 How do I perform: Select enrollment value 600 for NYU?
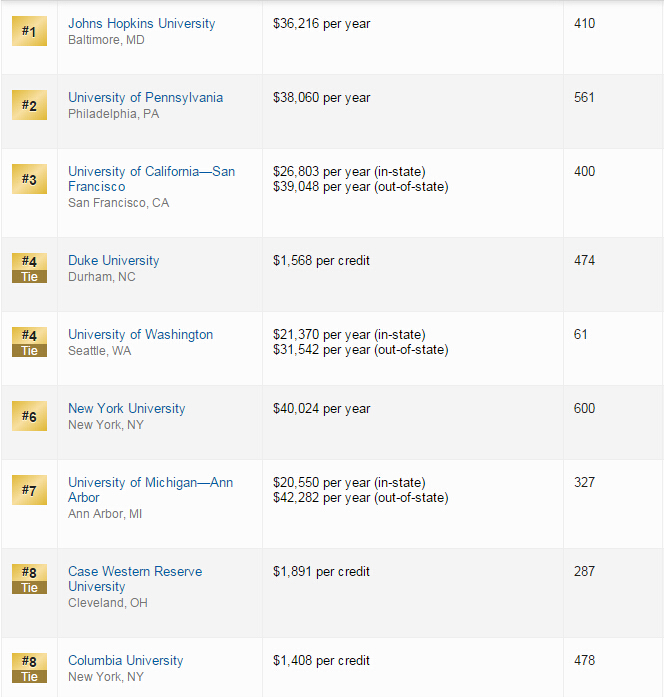[584, 409]
